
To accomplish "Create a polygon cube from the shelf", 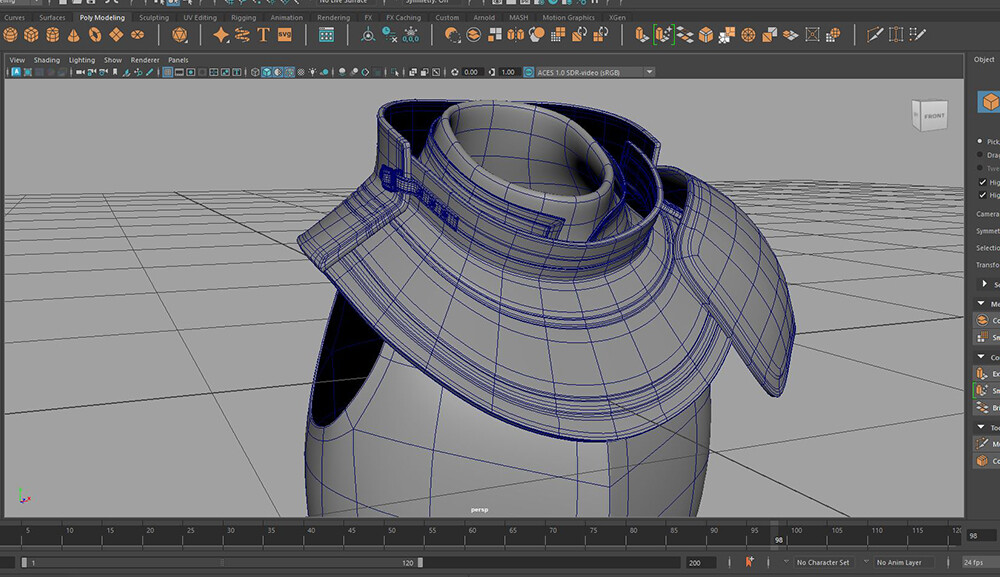I will click(31, 34).
